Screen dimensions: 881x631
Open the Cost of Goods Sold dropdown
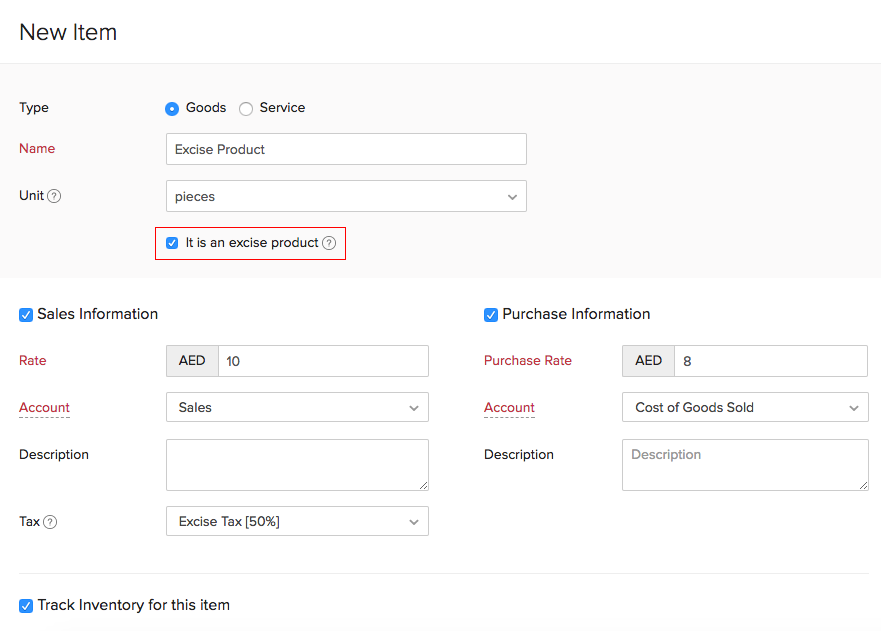pos(745,407)
